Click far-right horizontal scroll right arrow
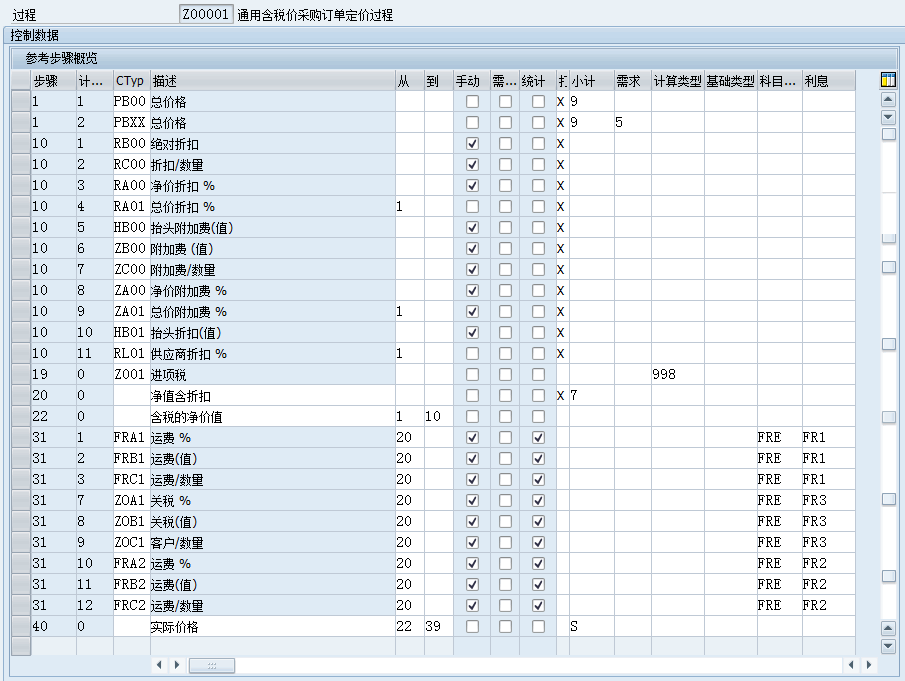This screenshot has width=905, height=681. tap(869, 665)
